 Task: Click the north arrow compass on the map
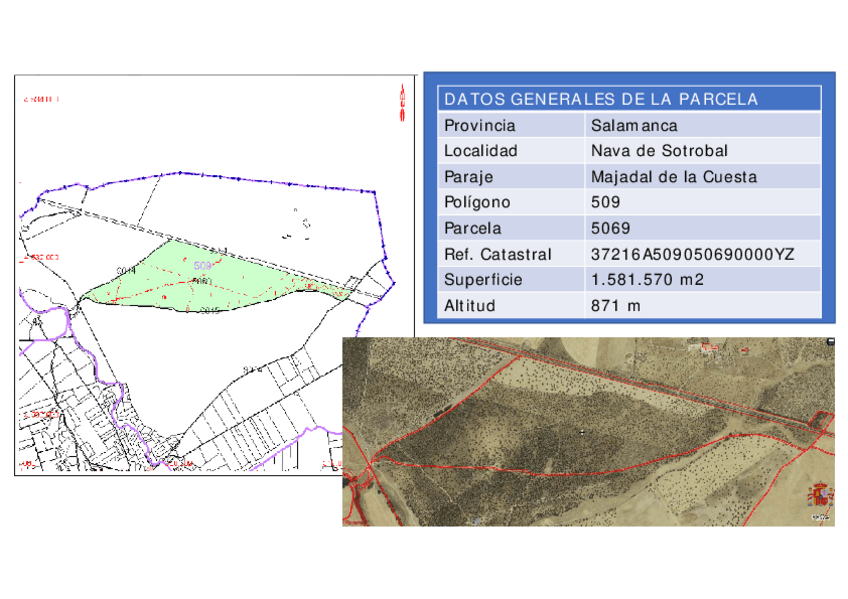[402, 103]
